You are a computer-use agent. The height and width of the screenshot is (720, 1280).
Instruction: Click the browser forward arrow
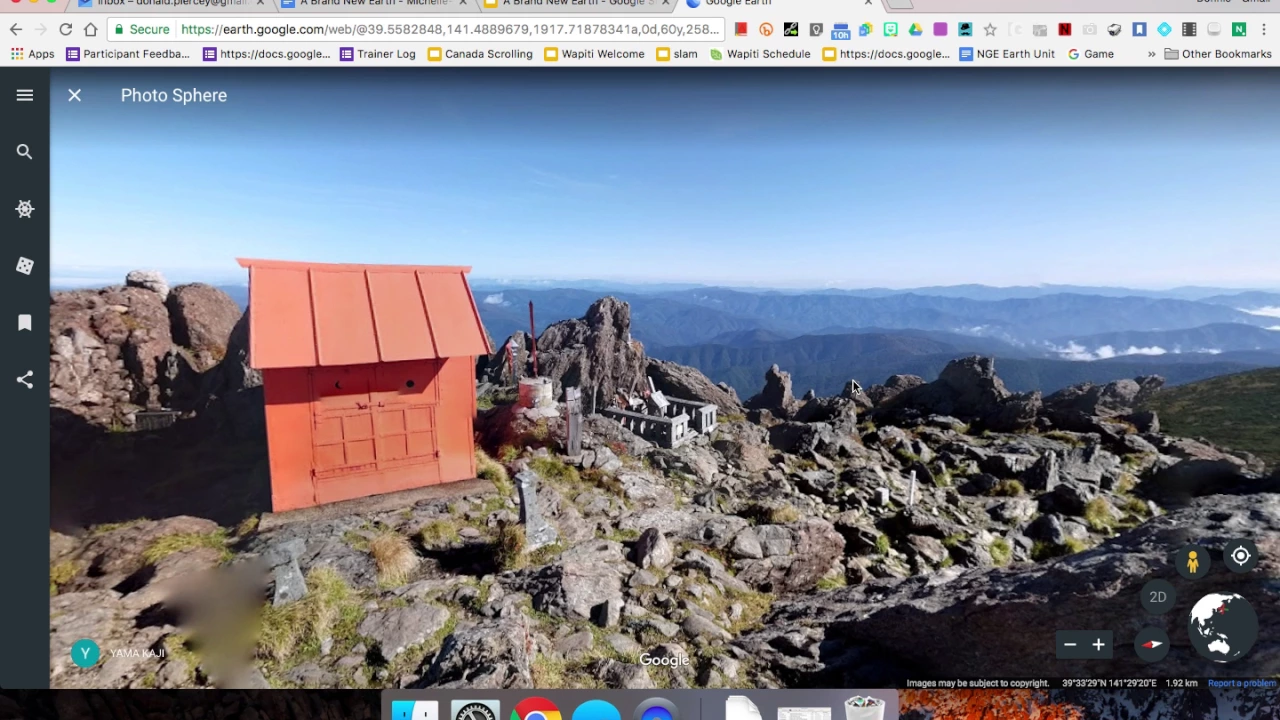tap(41, 29)
